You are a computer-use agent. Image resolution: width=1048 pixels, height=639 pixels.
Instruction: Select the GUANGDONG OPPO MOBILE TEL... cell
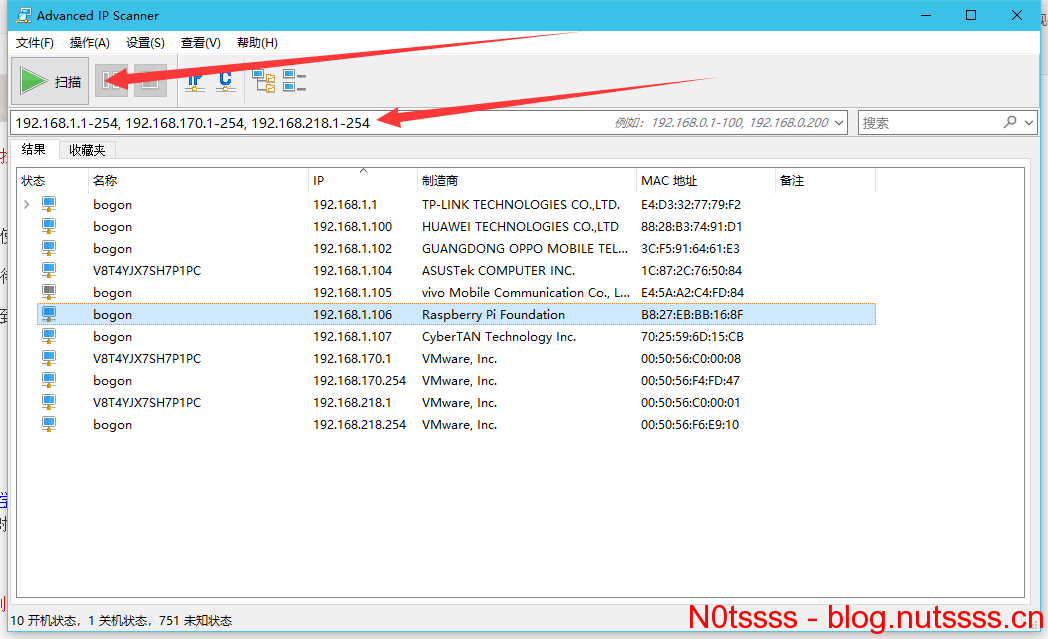[525, 249]
